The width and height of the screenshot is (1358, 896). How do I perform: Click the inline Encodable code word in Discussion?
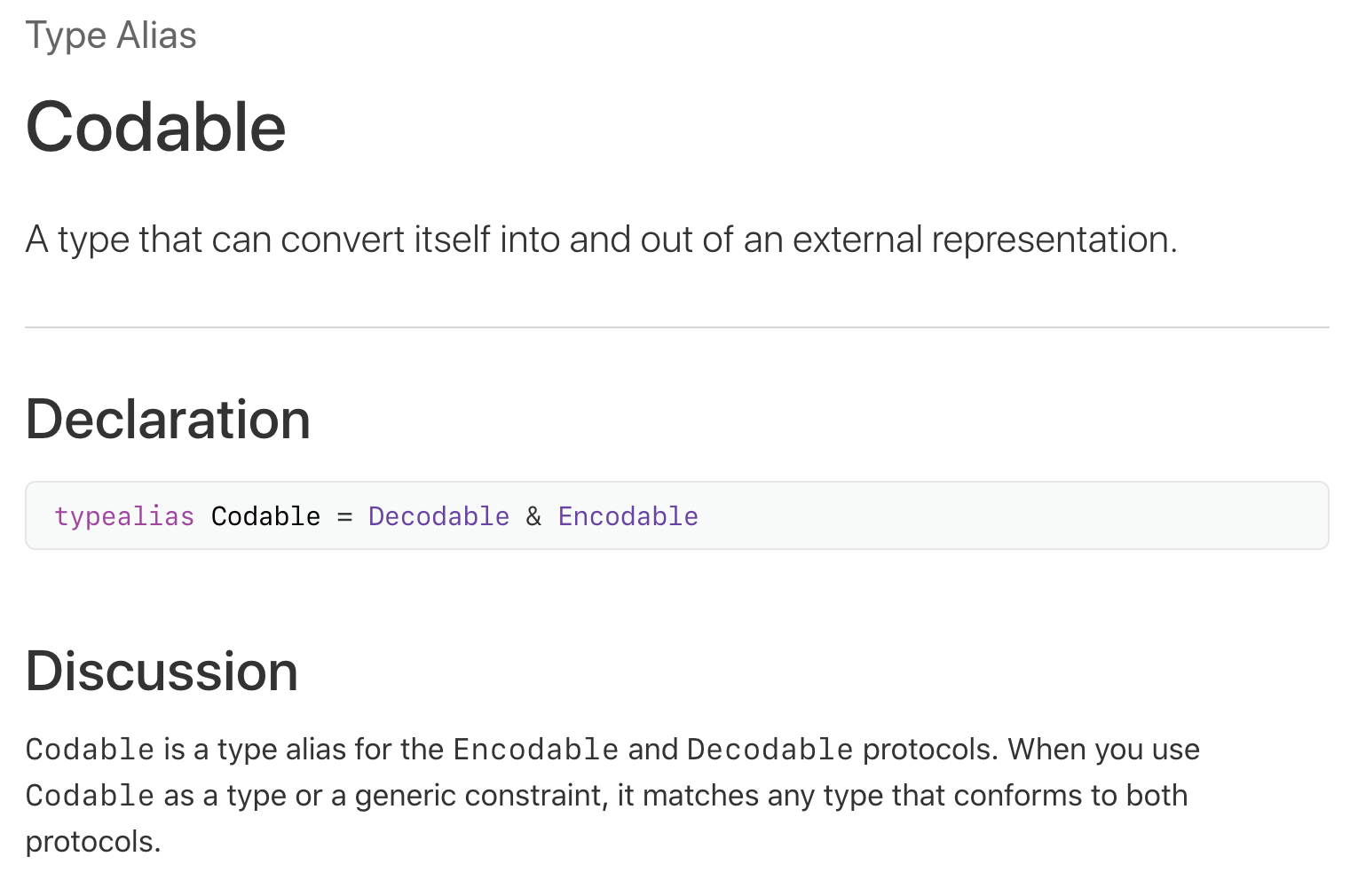536,750
